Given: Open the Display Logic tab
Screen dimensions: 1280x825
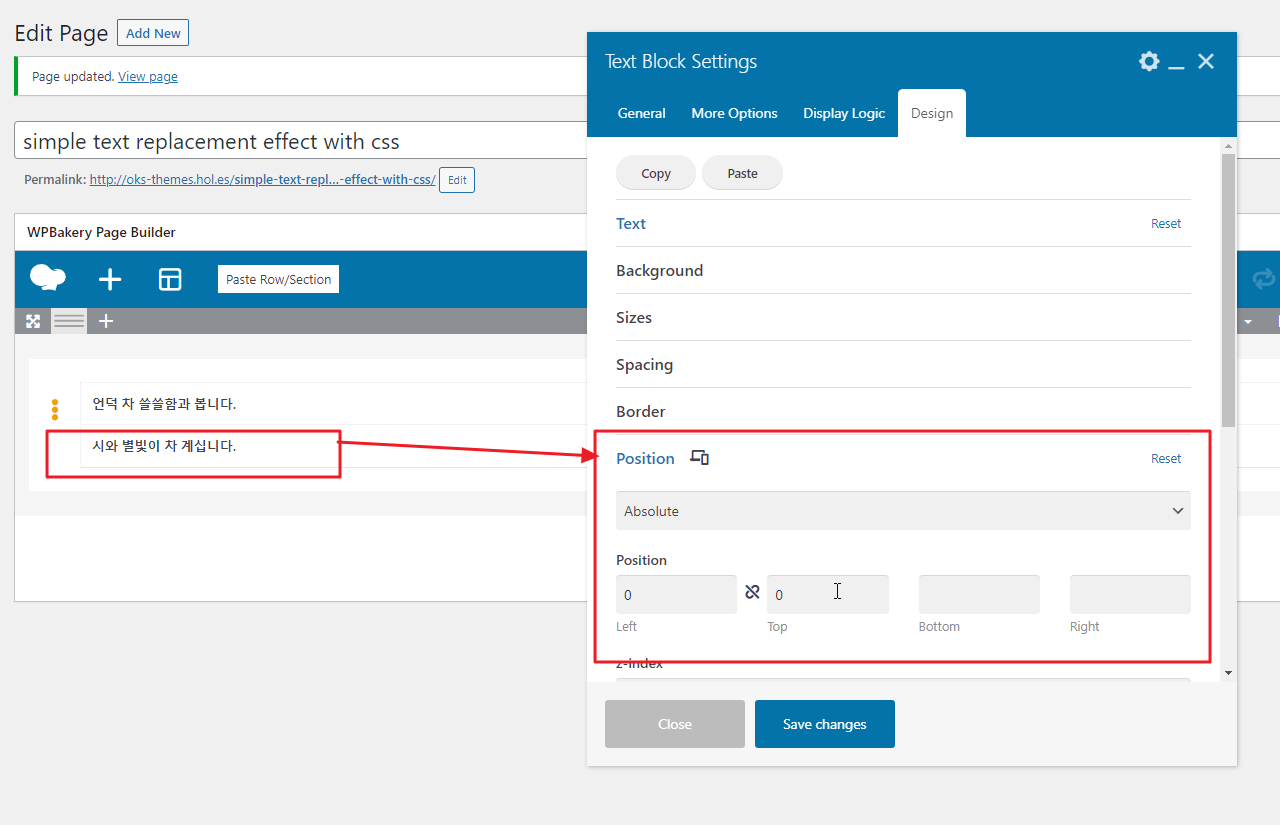Looking at the screenshot, I should (844, 113).
